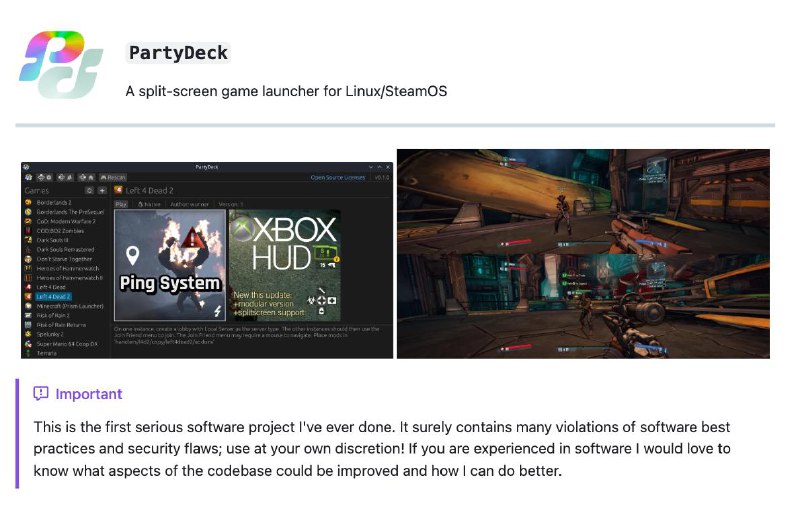Click the PartyDeck title heading
Screen dimensions: 800x508
pos(178,53)
